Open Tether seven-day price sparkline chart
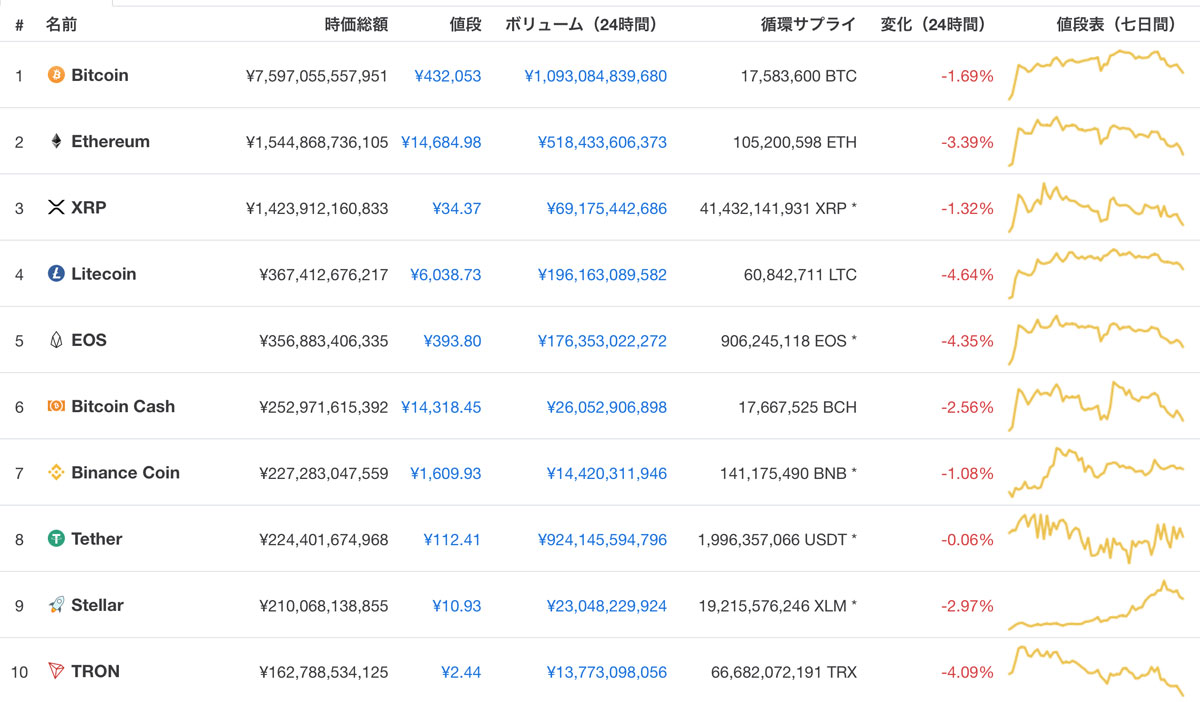Screen dimensions: 1200x702 (1096, 538)
